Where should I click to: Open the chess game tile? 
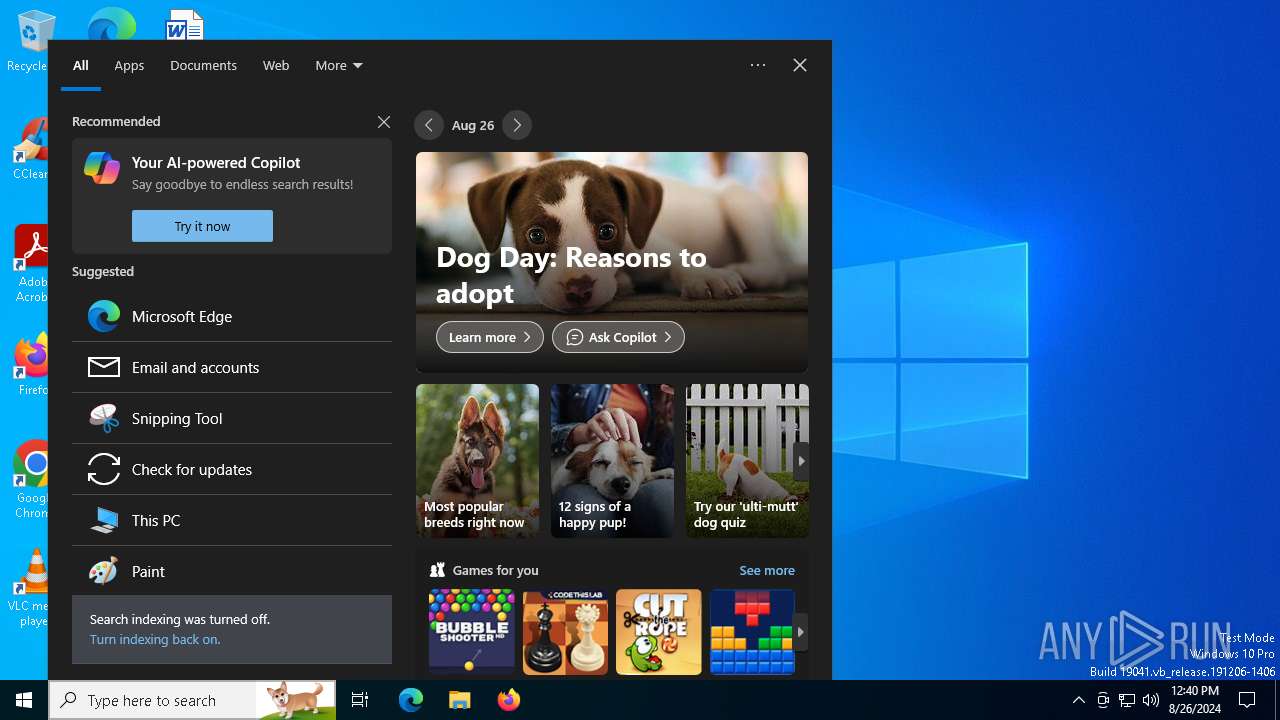pyautogui.click(x=565, y=632)
